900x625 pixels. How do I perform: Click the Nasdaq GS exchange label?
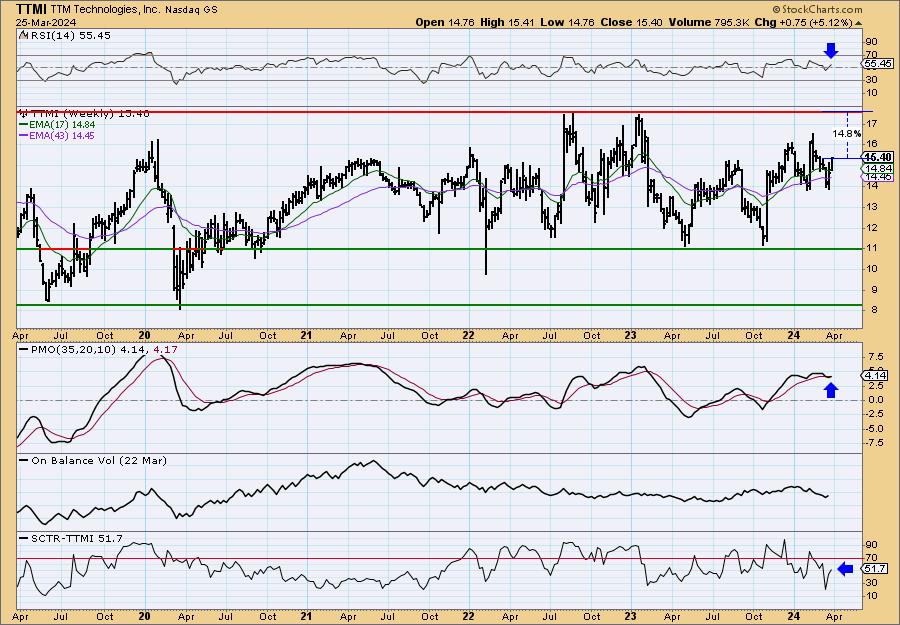click(191, 10)
